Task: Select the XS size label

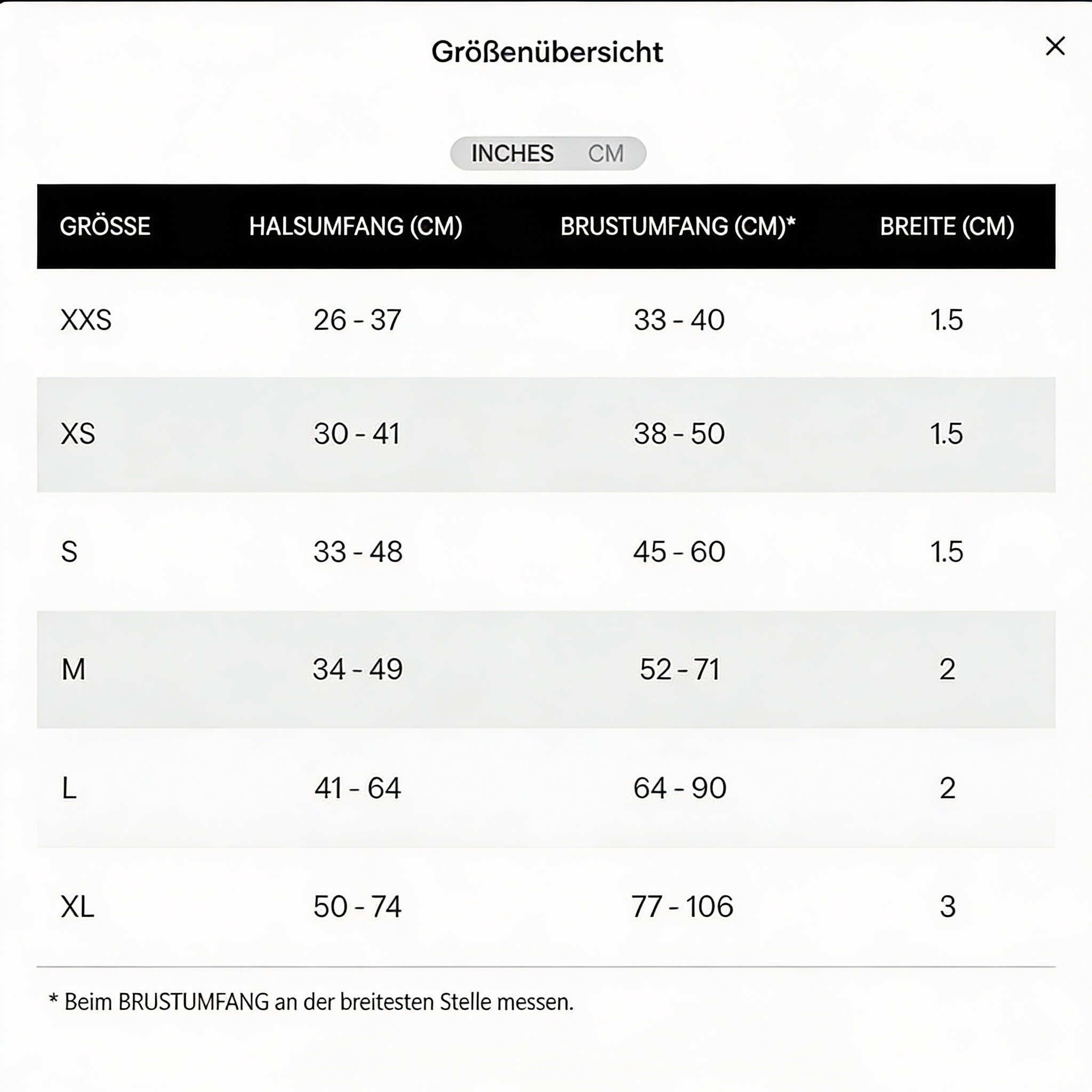Action: click(x=78, y=434)
